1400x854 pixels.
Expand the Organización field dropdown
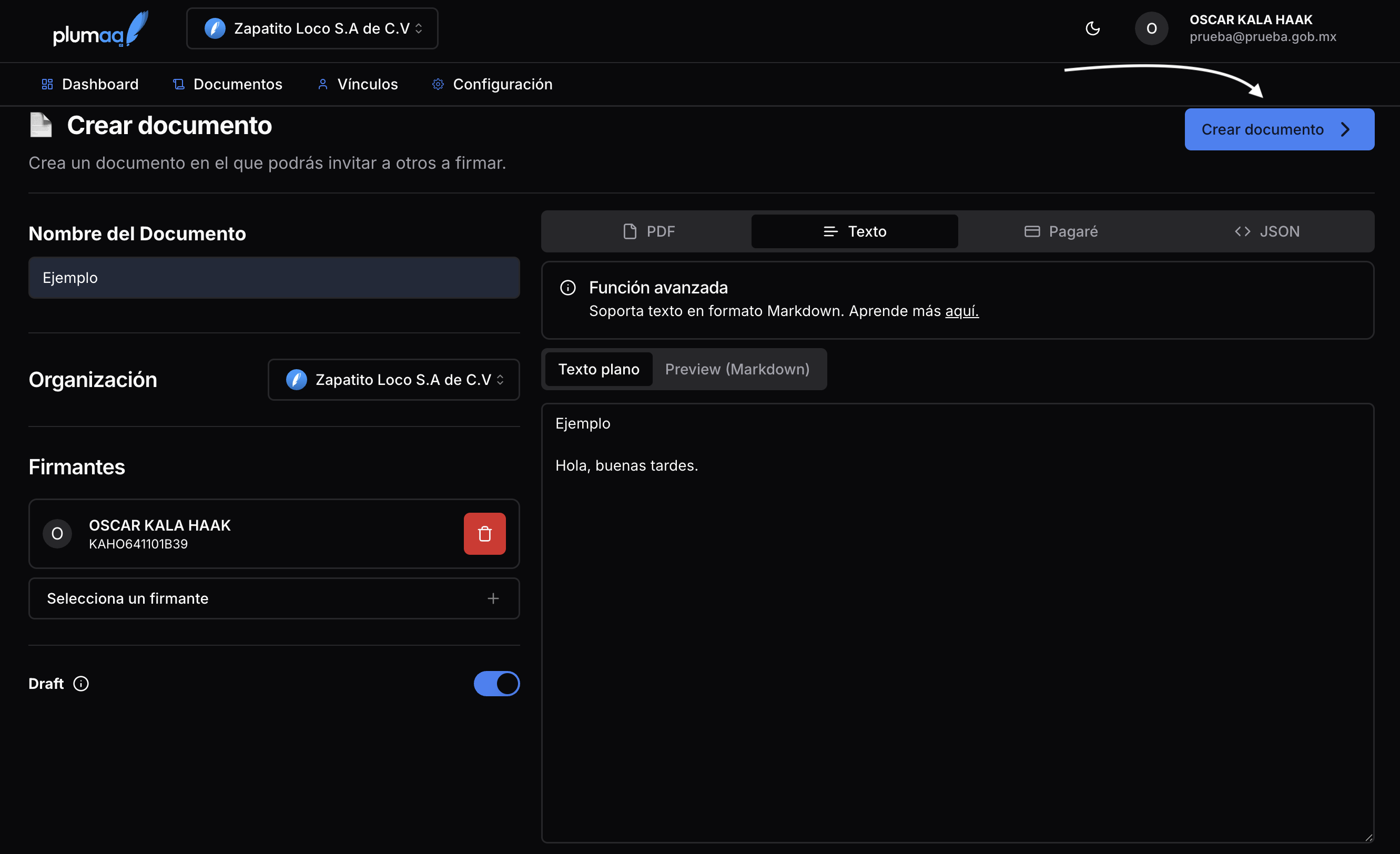pyautogui.click(x=393, y=380)
